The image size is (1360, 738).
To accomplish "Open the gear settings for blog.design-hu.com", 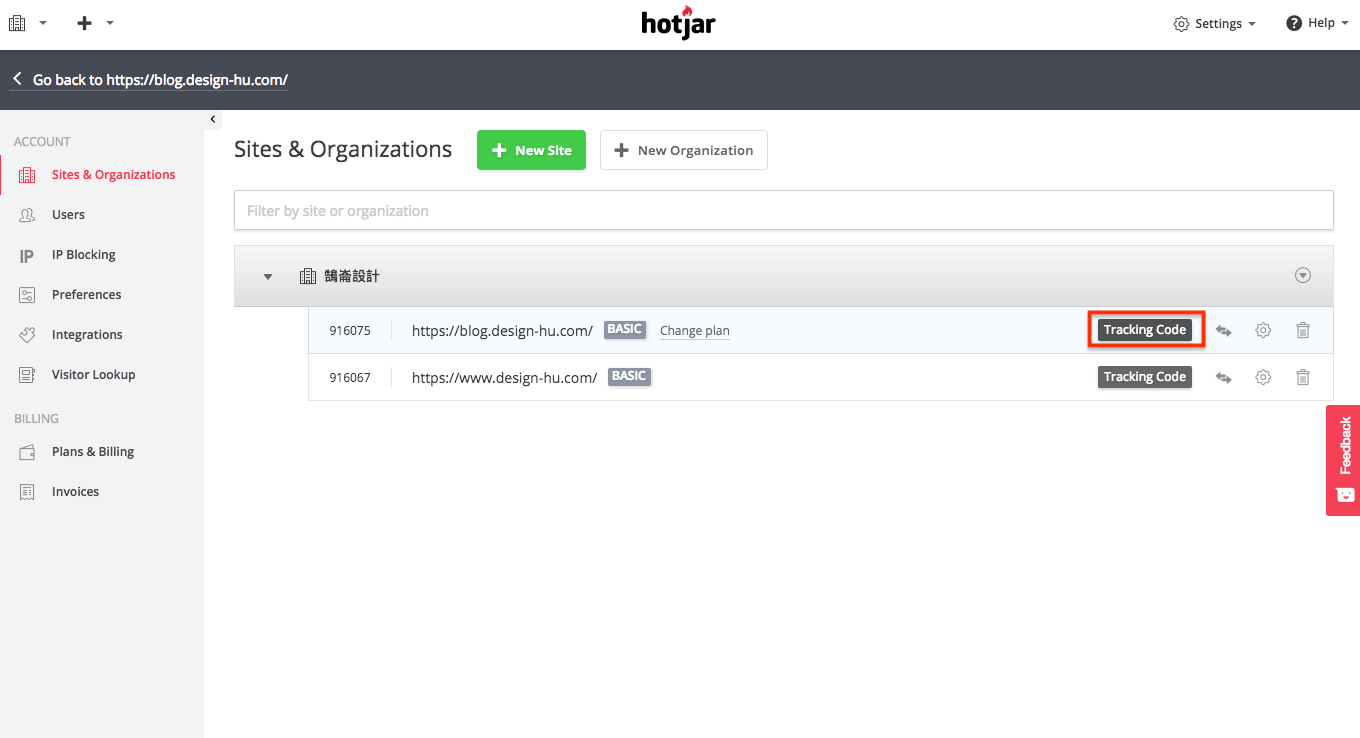I will tap(1263, 330).
